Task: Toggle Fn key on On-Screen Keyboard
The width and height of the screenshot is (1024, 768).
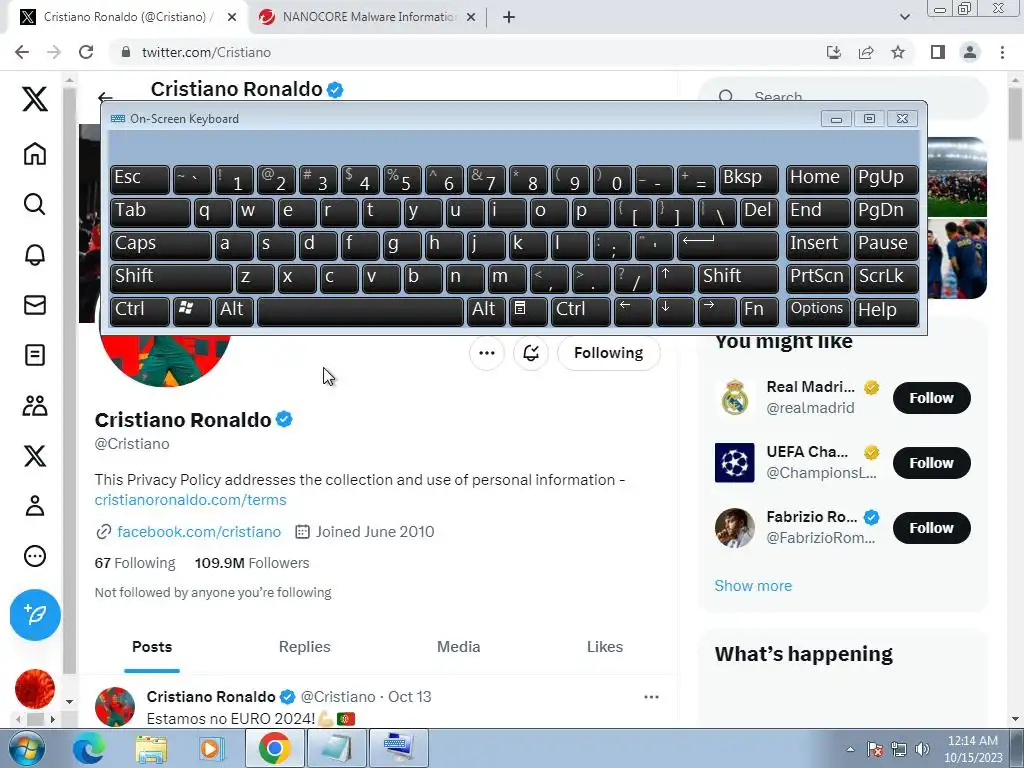Action: pos(759,311)
